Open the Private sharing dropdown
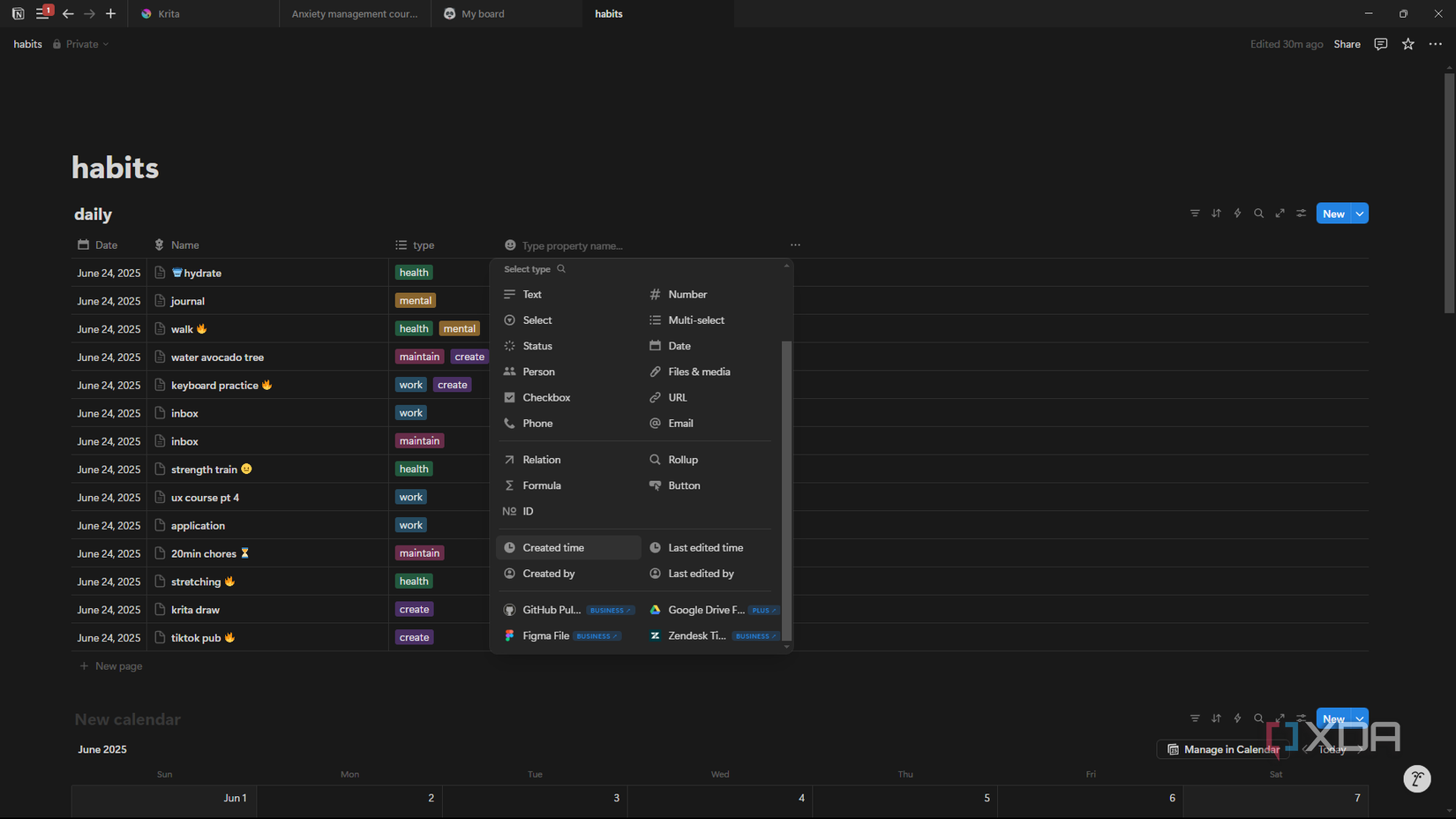The width and height of the screenshot is (1456, 819). 81,44
